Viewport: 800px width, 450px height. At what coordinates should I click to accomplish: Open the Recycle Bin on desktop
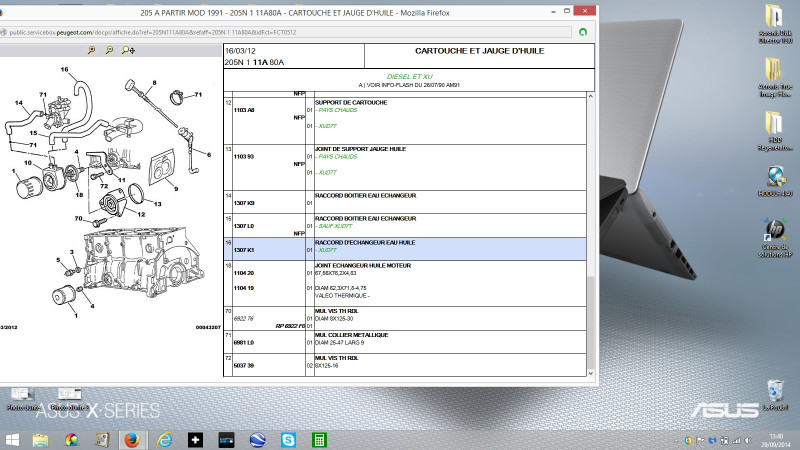coord(775,395)
